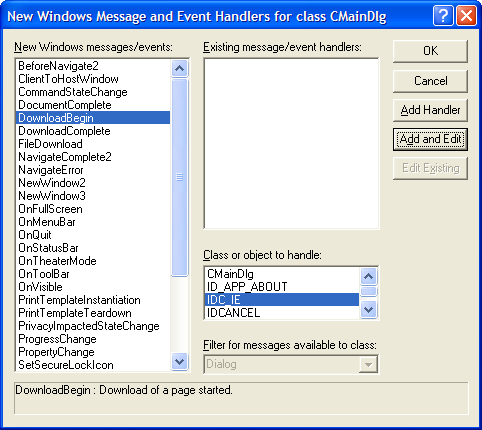Click the Cancel button
The width and height of the screenshot is (482, 430).
(x=430, y=81)
